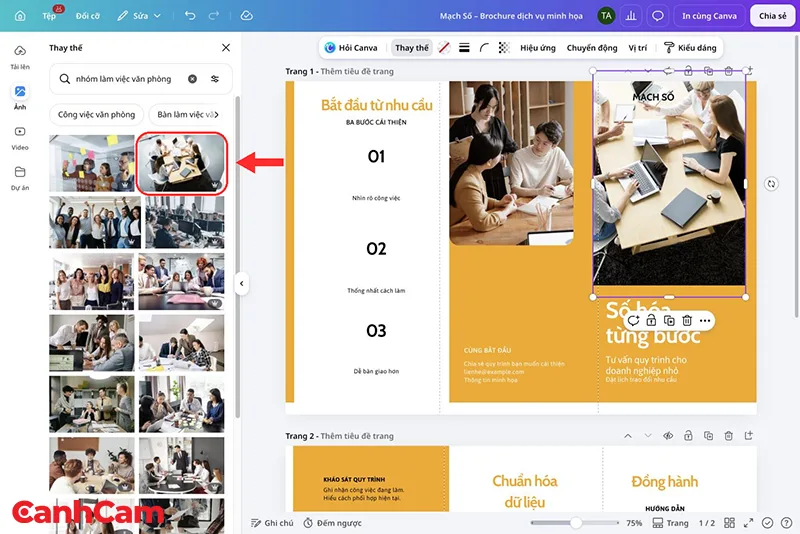Go to Canva home icon

(20, 16)
